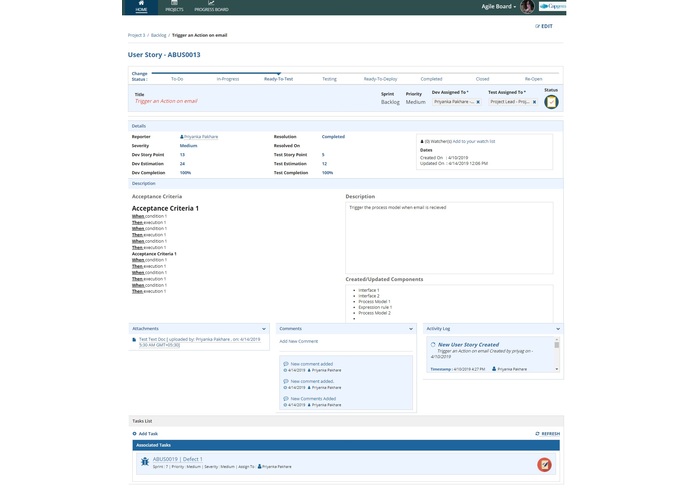Click the Acceptance Criteria 1 heading
Image resolution: width=695 pixels, height=494 pixels.
click(165, 208)
